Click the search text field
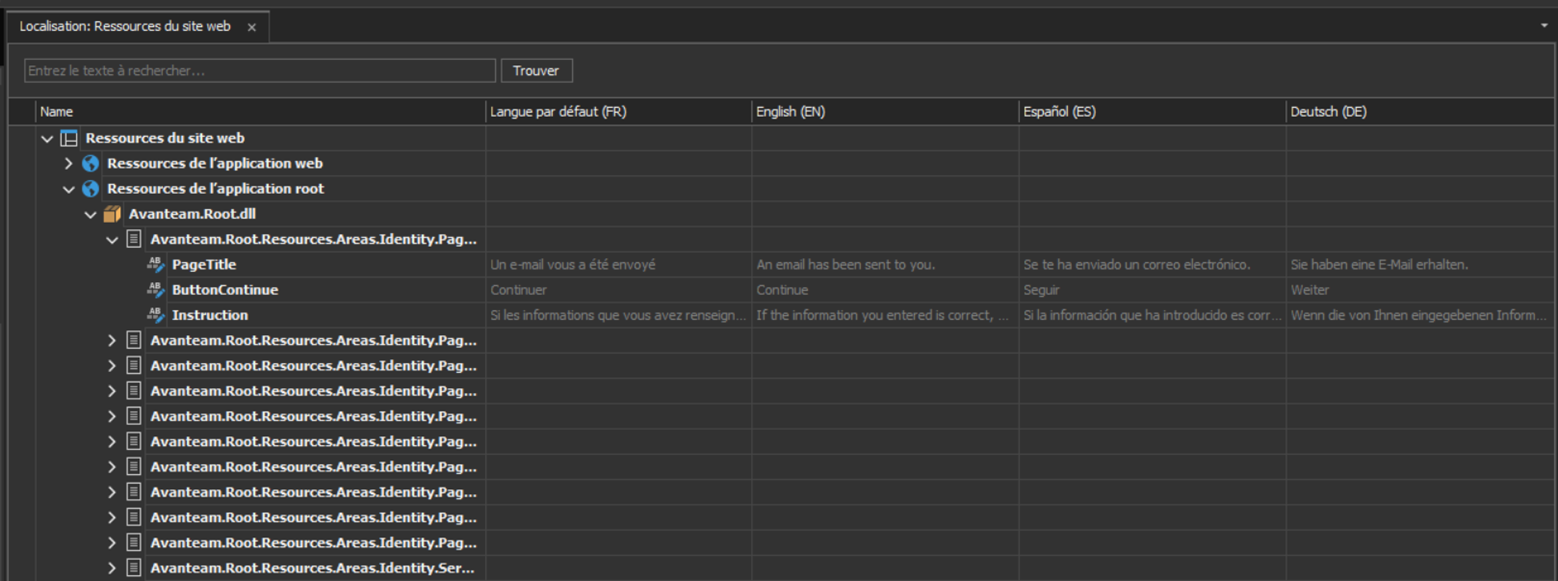The width and height of the screenshot is (1558, 581). (260, 71)
